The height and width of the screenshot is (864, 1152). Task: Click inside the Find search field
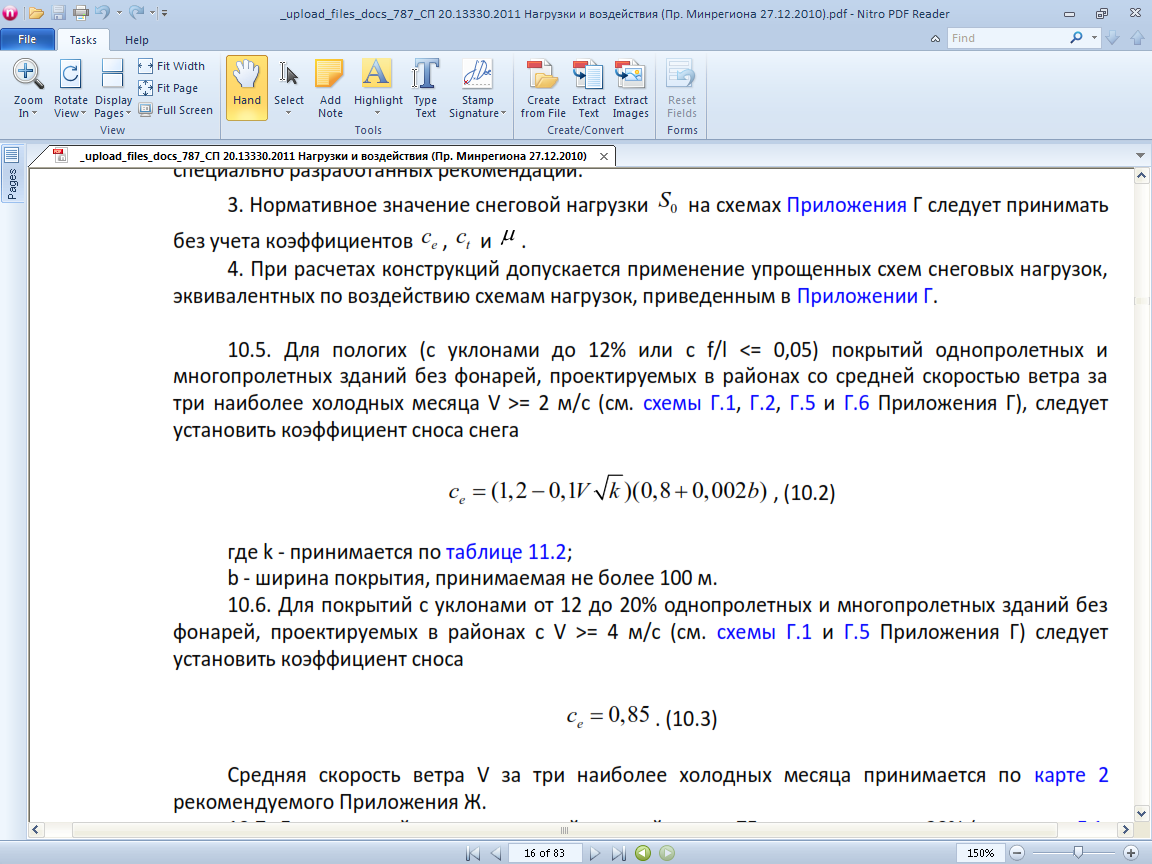pos(1005,38)
